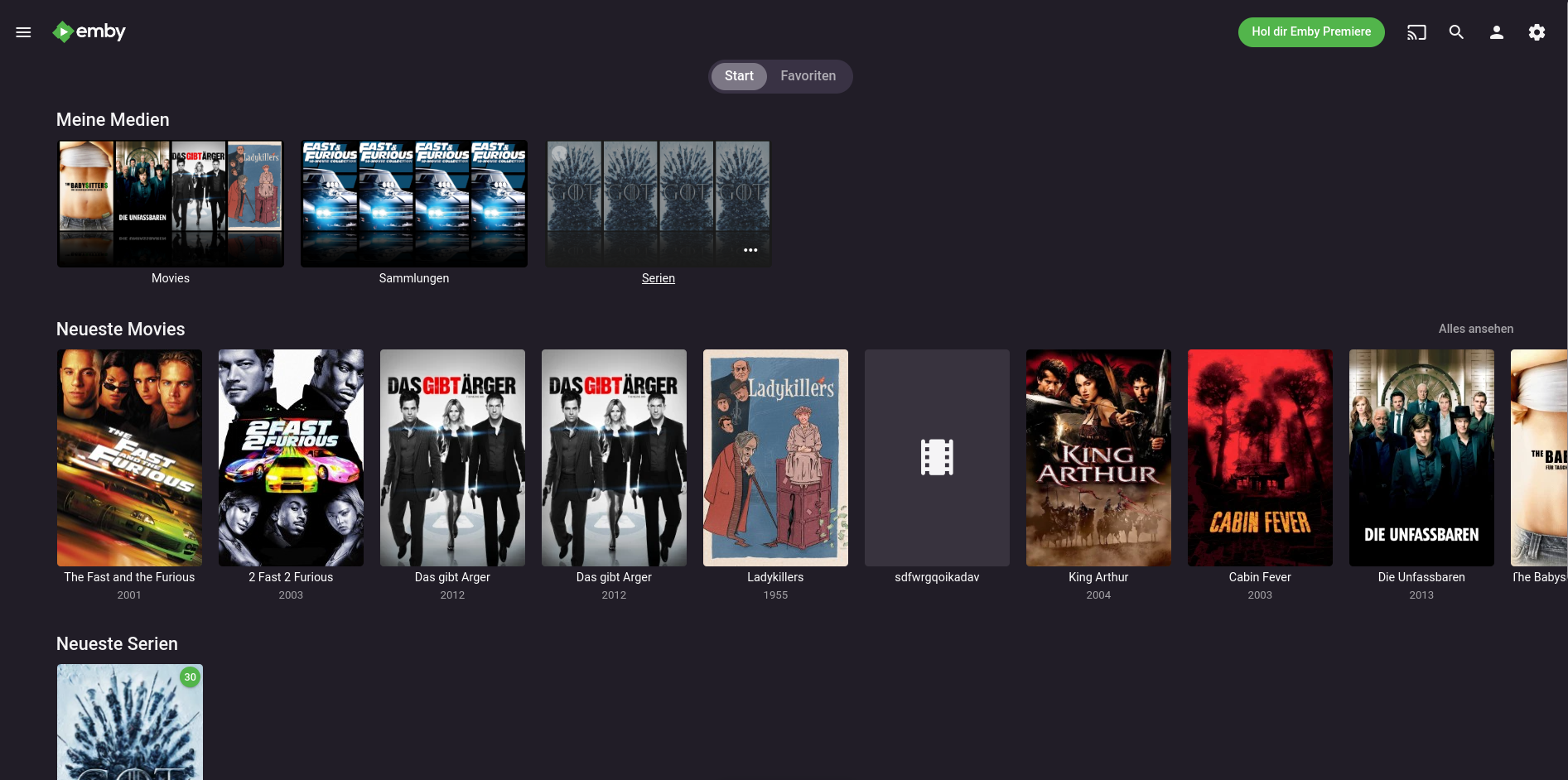Open the user profile icon
Screen dimensions: 1568x780
1497,32
